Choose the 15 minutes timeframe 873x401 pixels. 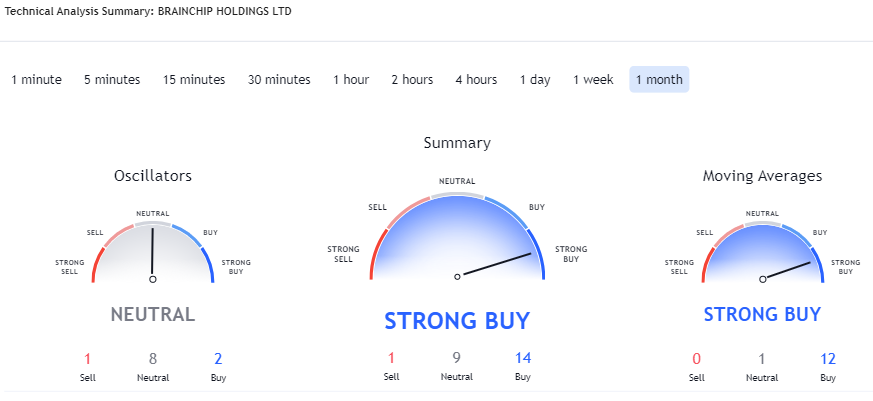point(194,80)
